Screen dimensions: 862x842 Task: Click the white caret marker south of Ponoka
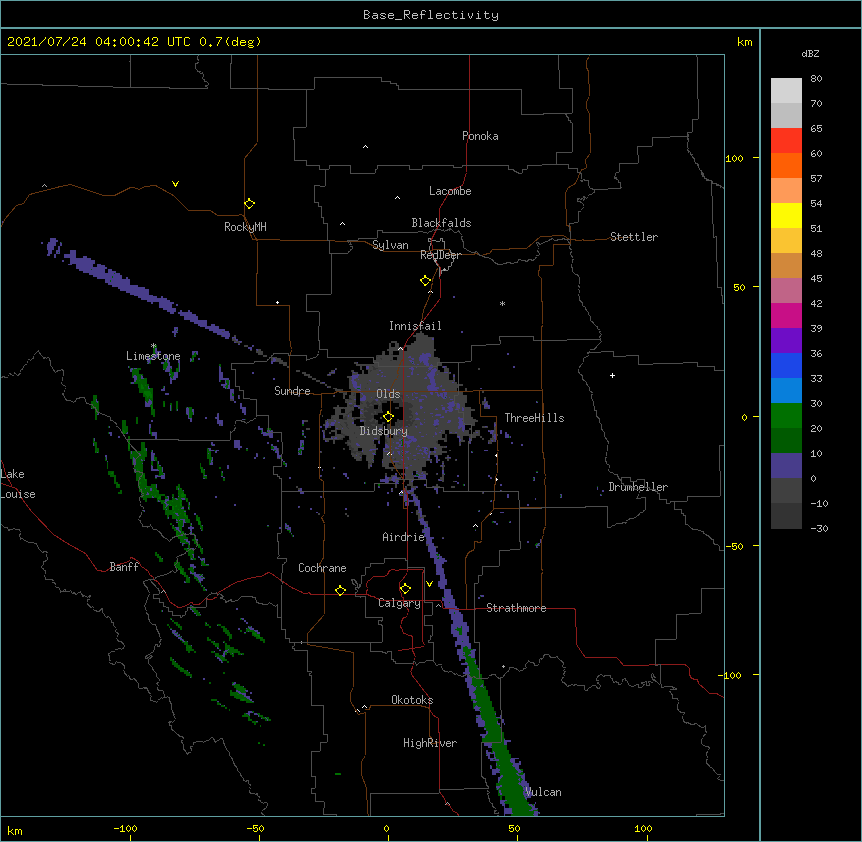(365, 147)
